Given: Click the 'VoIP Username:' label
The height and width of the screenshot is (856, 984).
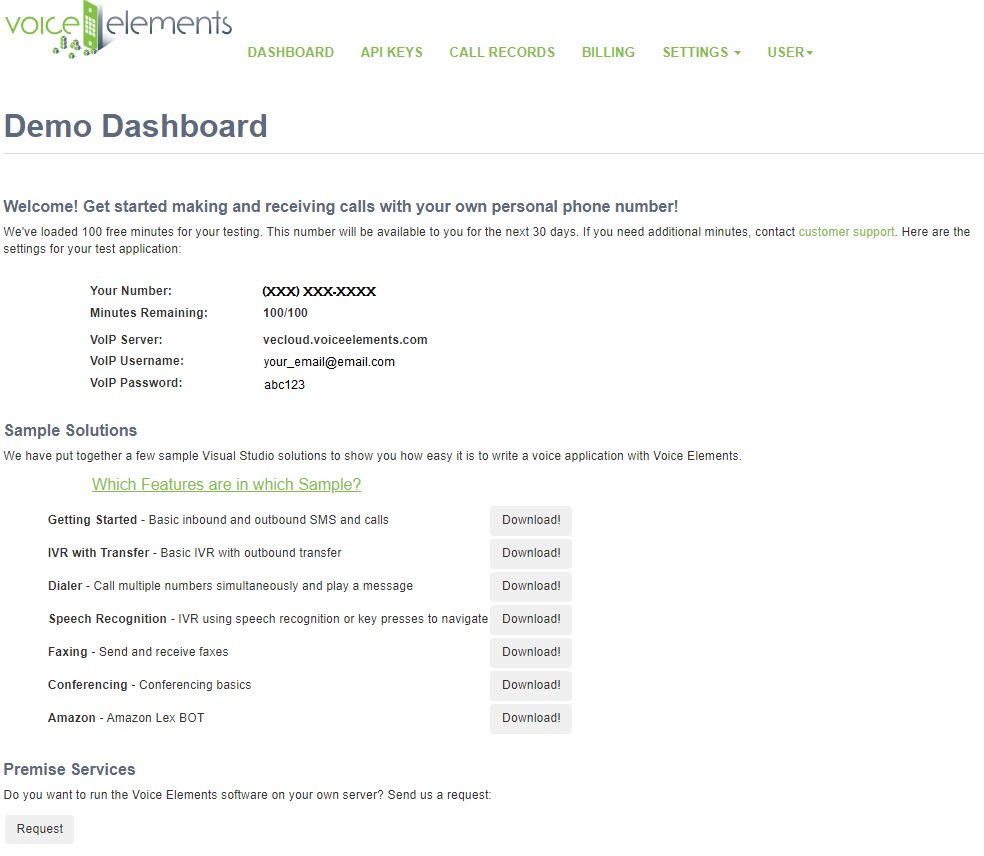Looking at the screenshot, I should [x=137, y=361].
